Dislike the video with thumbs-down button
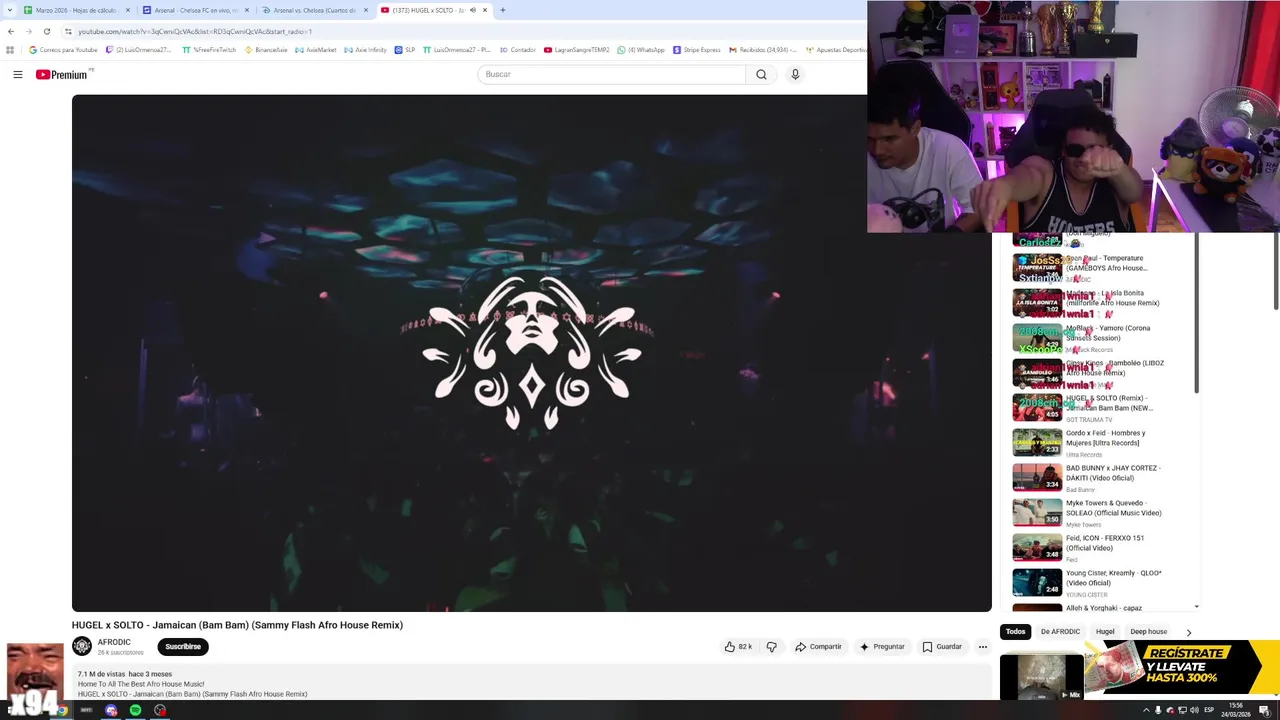This screenshot has width=1280, height=720. (771, 647)
